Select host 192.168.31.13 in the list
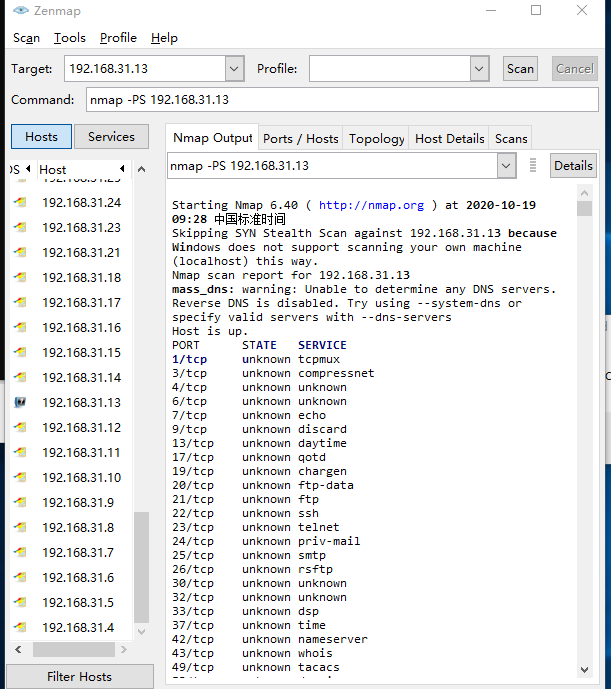Viewport: 611px width, 689px height. coord(81,403)
